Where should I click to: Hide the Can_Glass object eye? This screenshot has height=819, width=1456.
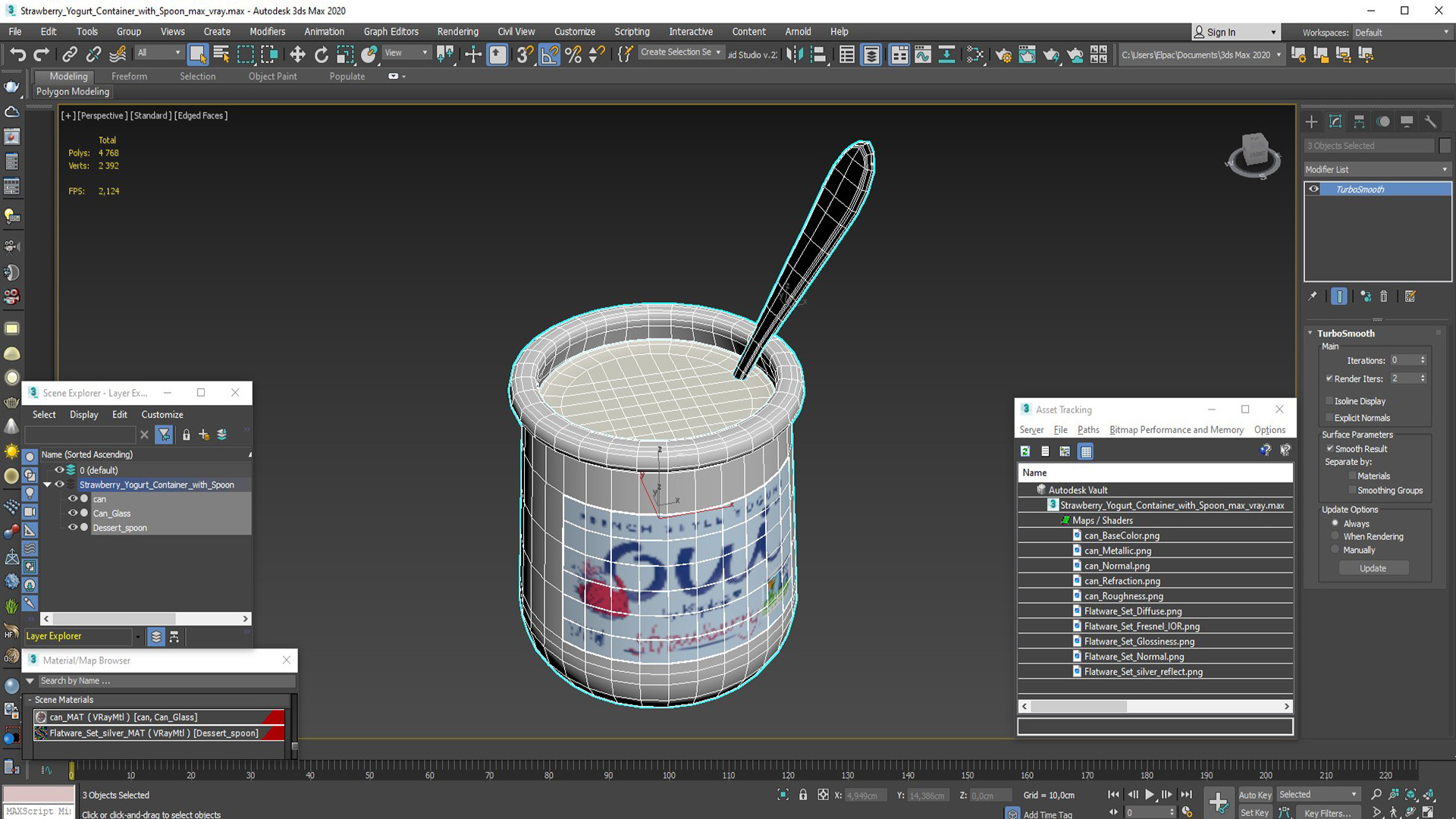pos(73,513)
